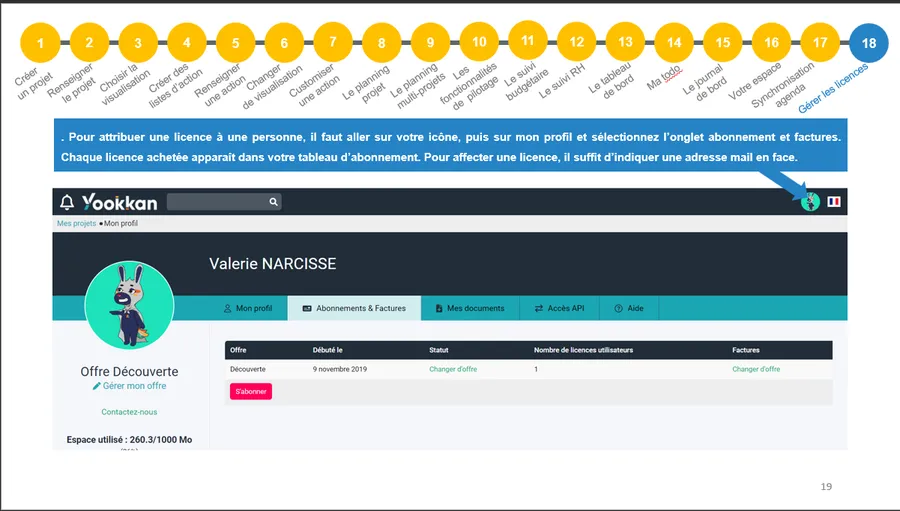Select the 9 novembre 2019 date cell
900x511 pixels.
click(x=340, y=369)
